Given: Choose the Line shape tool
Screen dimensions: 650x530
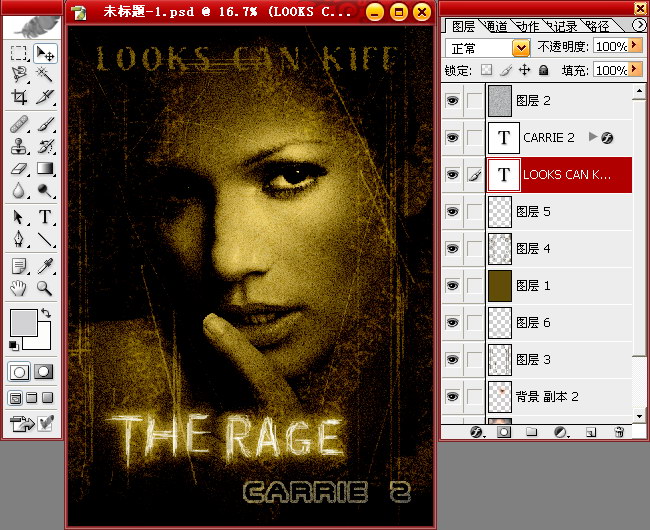Looking at the screenshot, I should (x=45, y=240).
